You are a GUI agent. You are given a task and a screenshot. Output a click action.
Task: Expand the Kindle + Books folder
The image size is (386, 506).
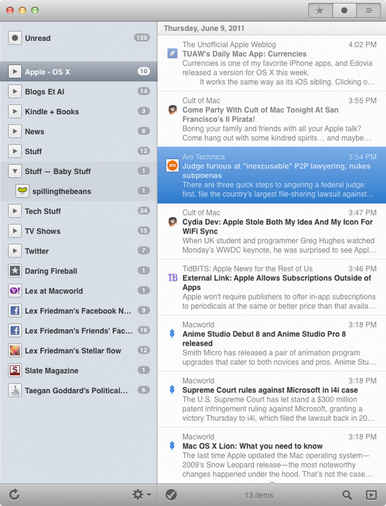(15, 112)
